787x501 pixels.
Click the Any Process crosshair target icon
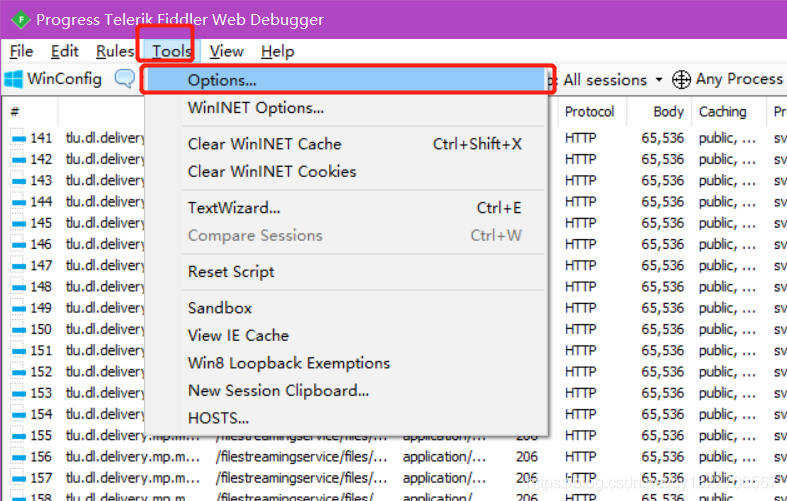681,79
